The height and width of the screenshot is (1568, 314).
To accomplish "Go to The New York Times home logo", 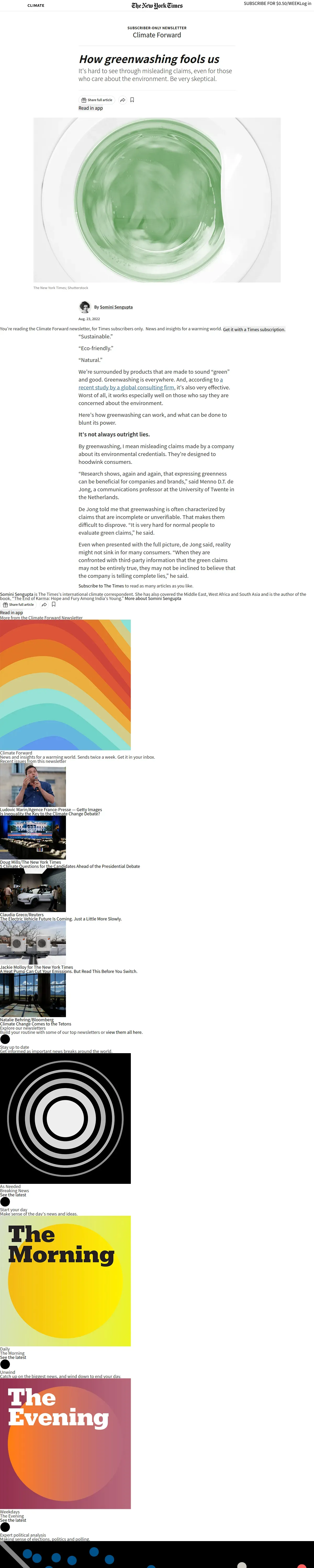I will click(157, 5).
